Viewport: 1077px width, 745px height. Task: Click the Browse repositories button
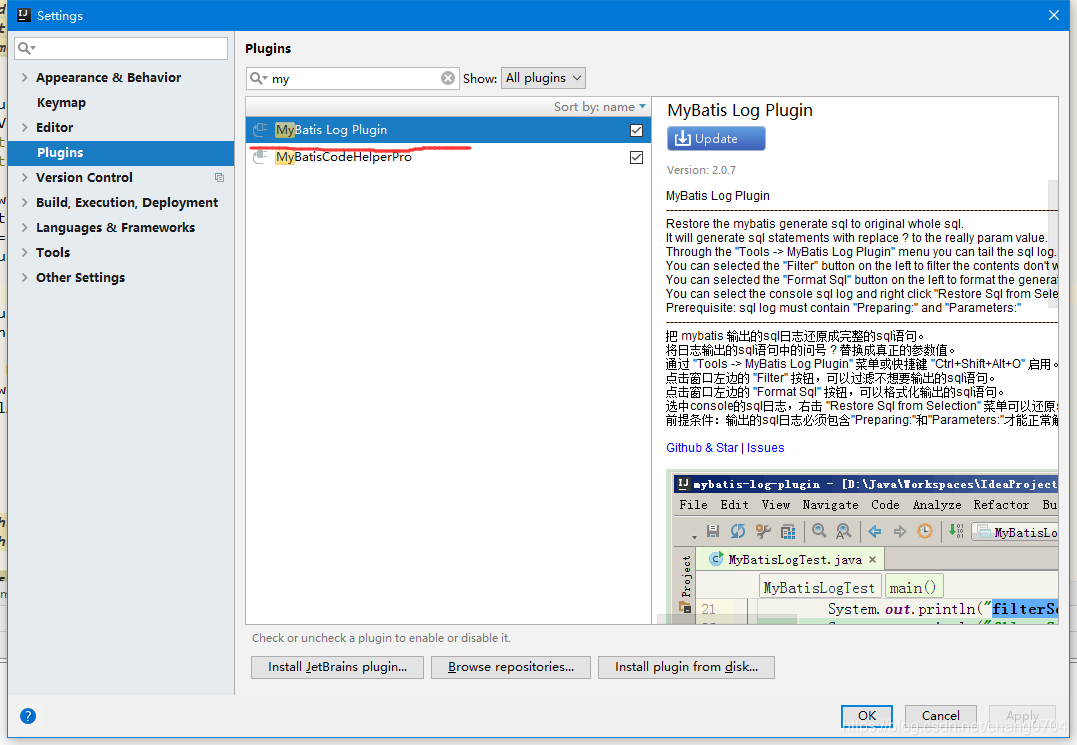[x=510, y=667]
